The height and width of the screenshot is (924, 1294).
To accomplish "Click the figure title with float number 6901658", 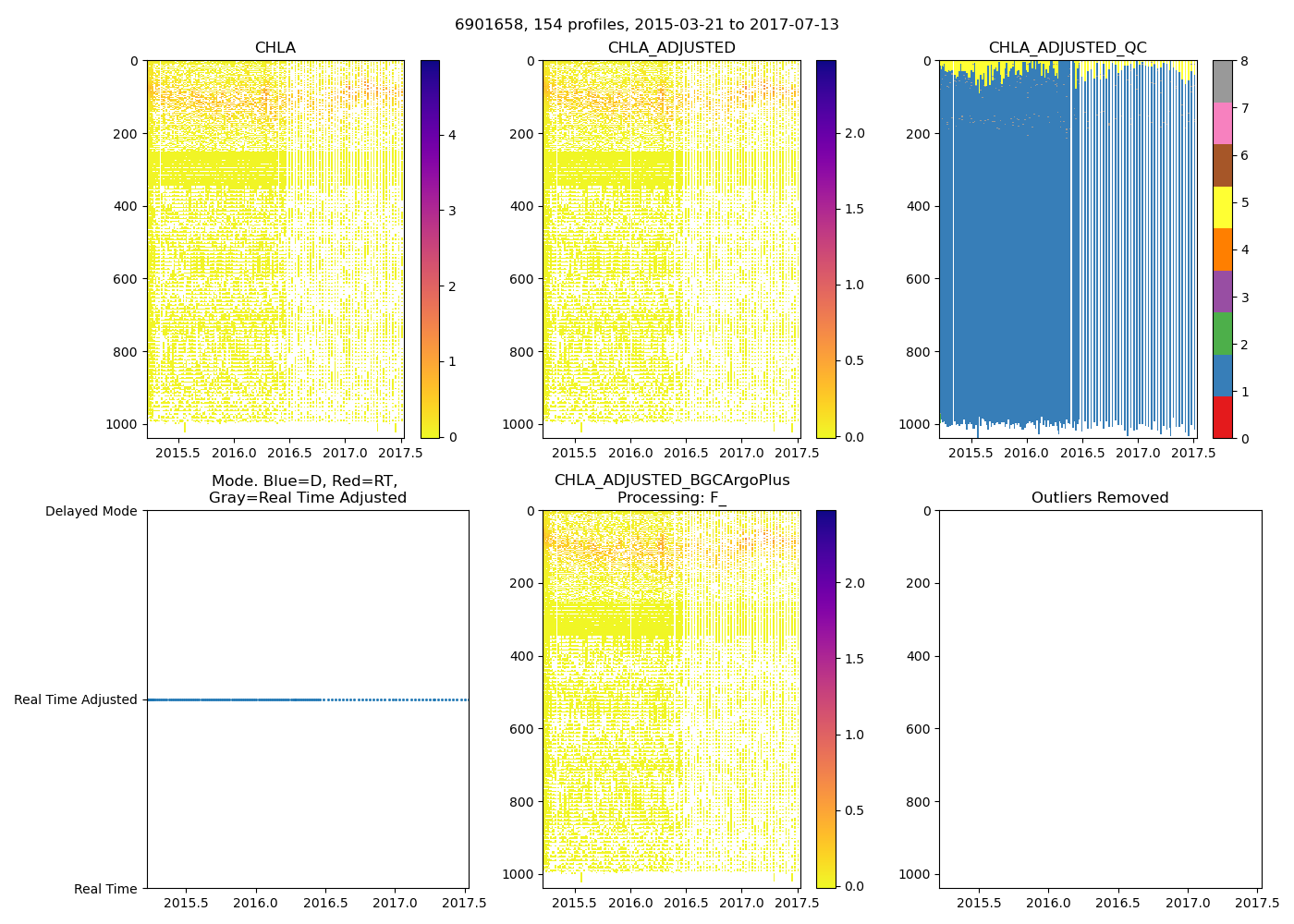I will point(646,25).
